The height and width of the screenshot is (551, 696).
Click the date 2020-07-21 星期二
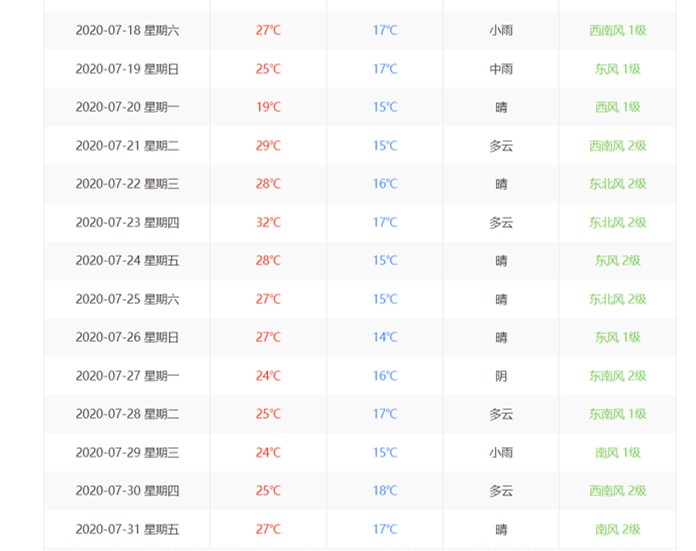click(x=127, y=146)
